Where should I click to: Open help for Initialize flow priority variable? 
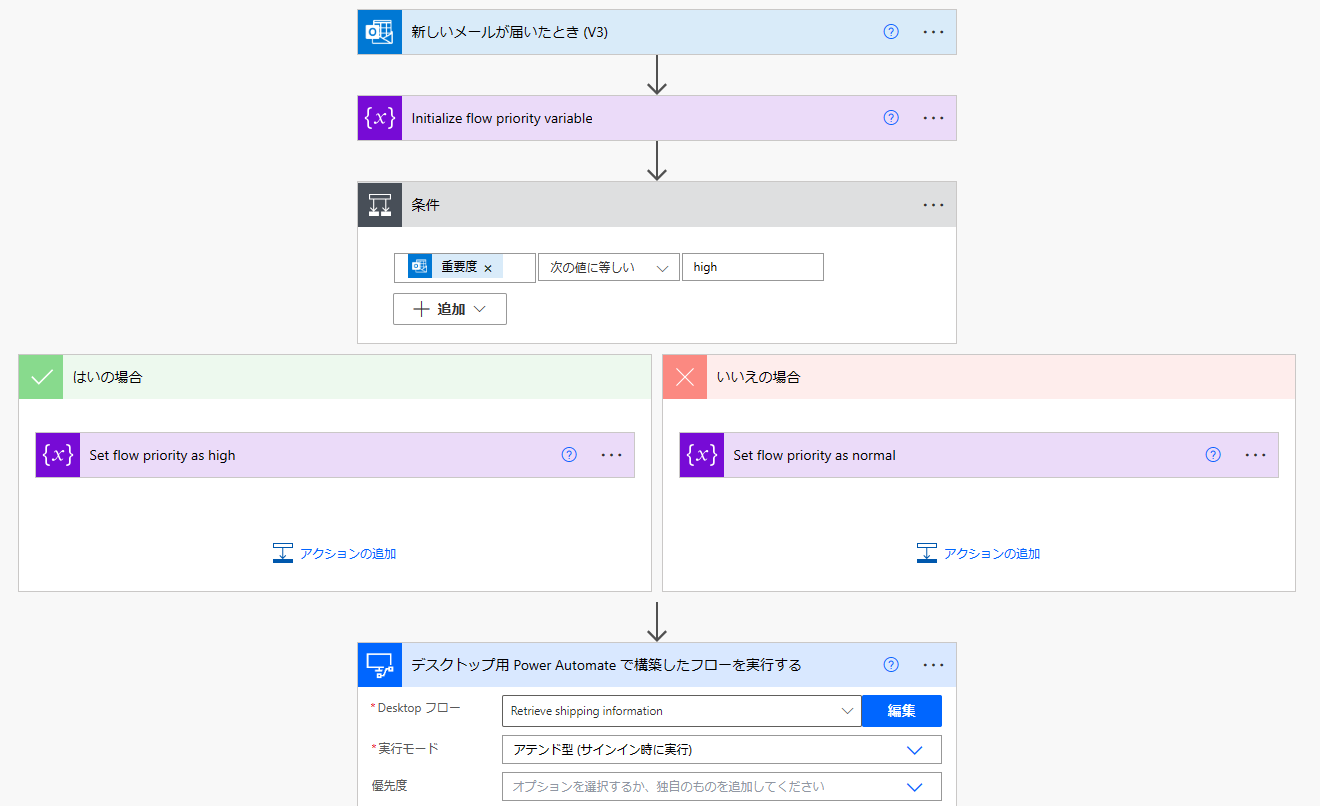pyautogui.click(x=891, y=118)
